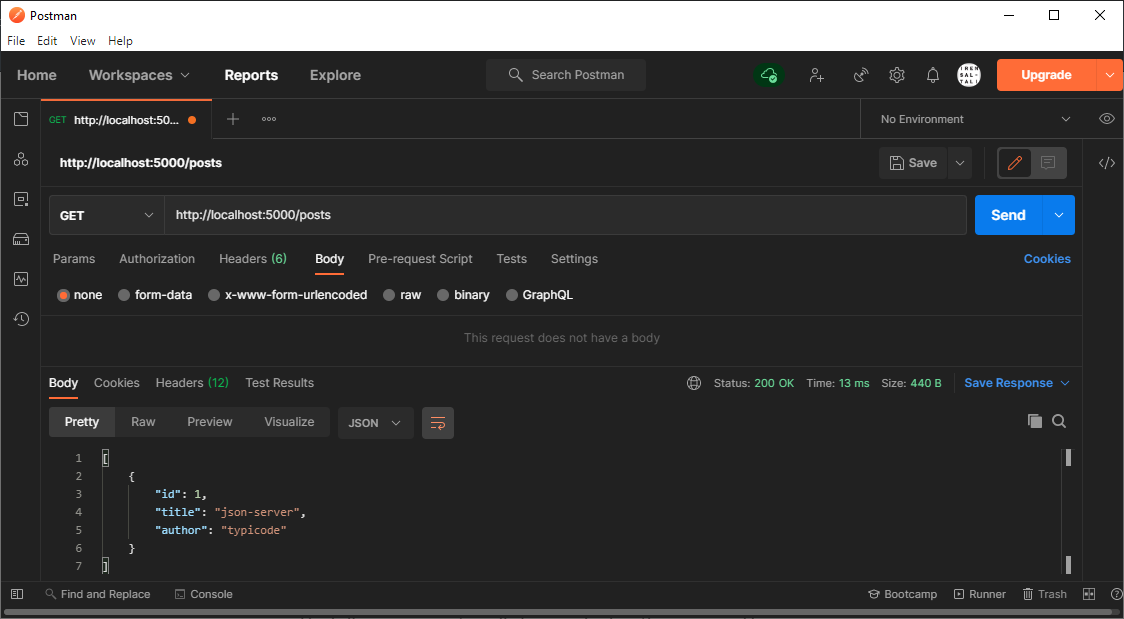Image resolution: width=1124 pixels, height=619 pixels.
Task: Open the JSON response format dropdown
Action: [x=375, y=422]
